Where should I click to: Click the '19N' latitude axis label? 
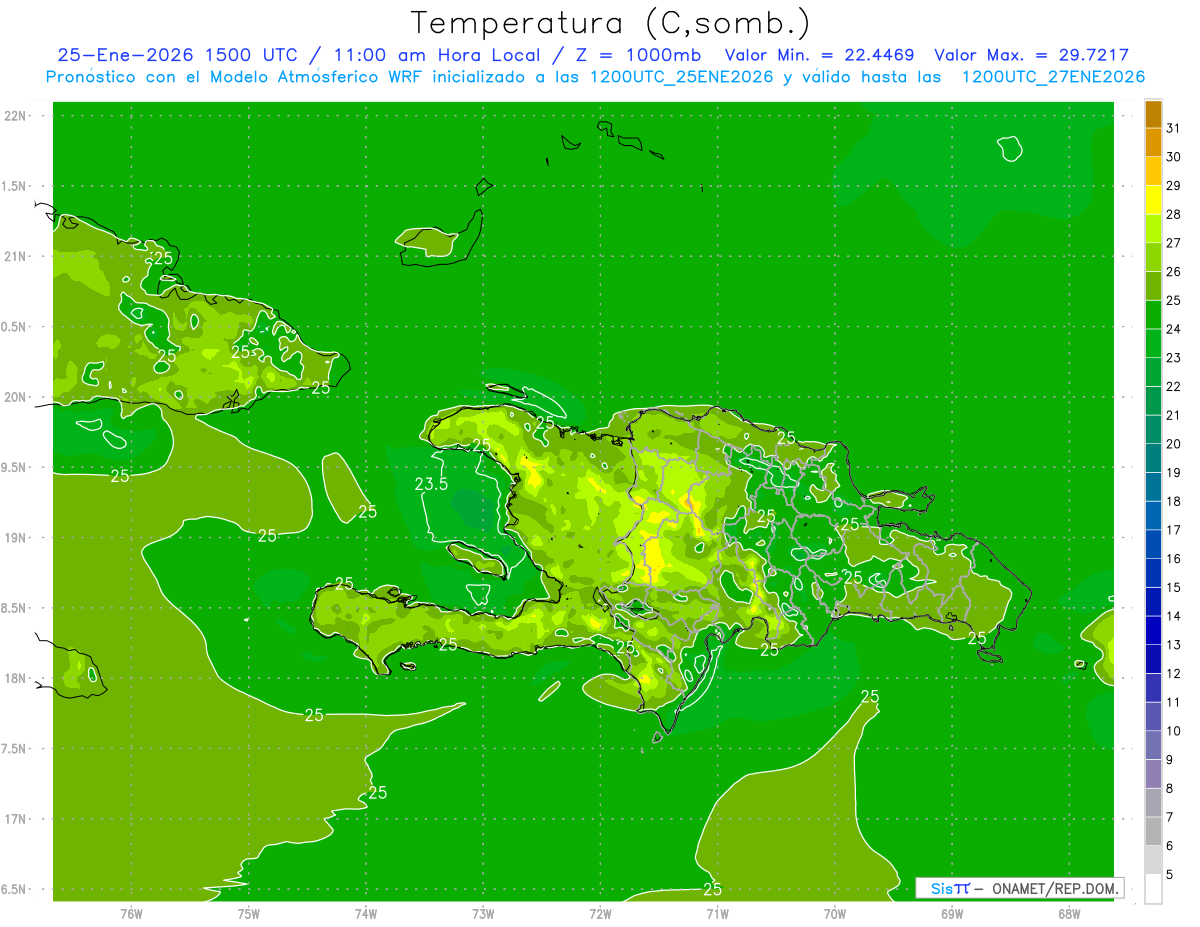tap(14, 538)
